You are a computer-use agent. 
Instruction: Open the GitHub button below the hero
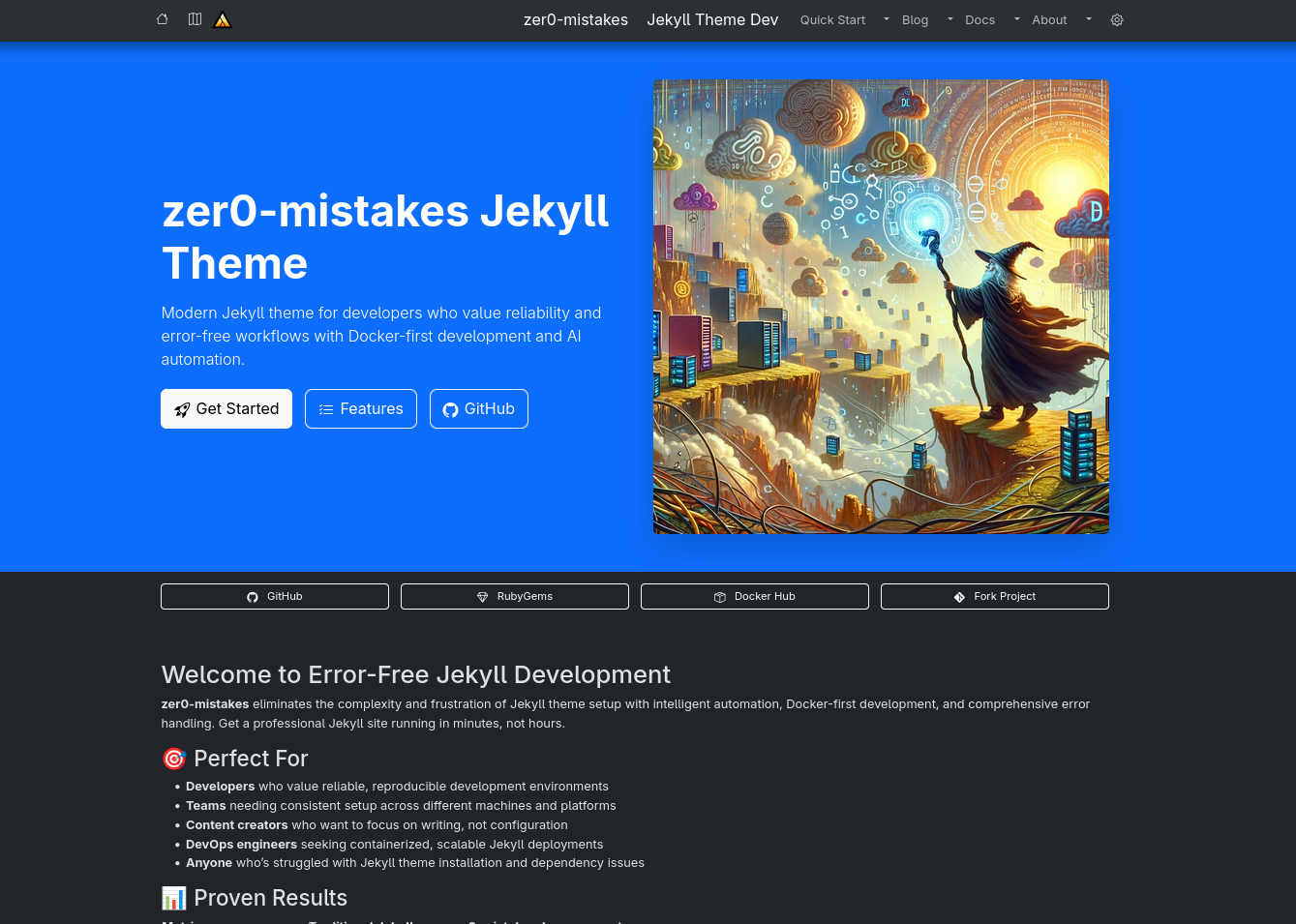(275, 596)
